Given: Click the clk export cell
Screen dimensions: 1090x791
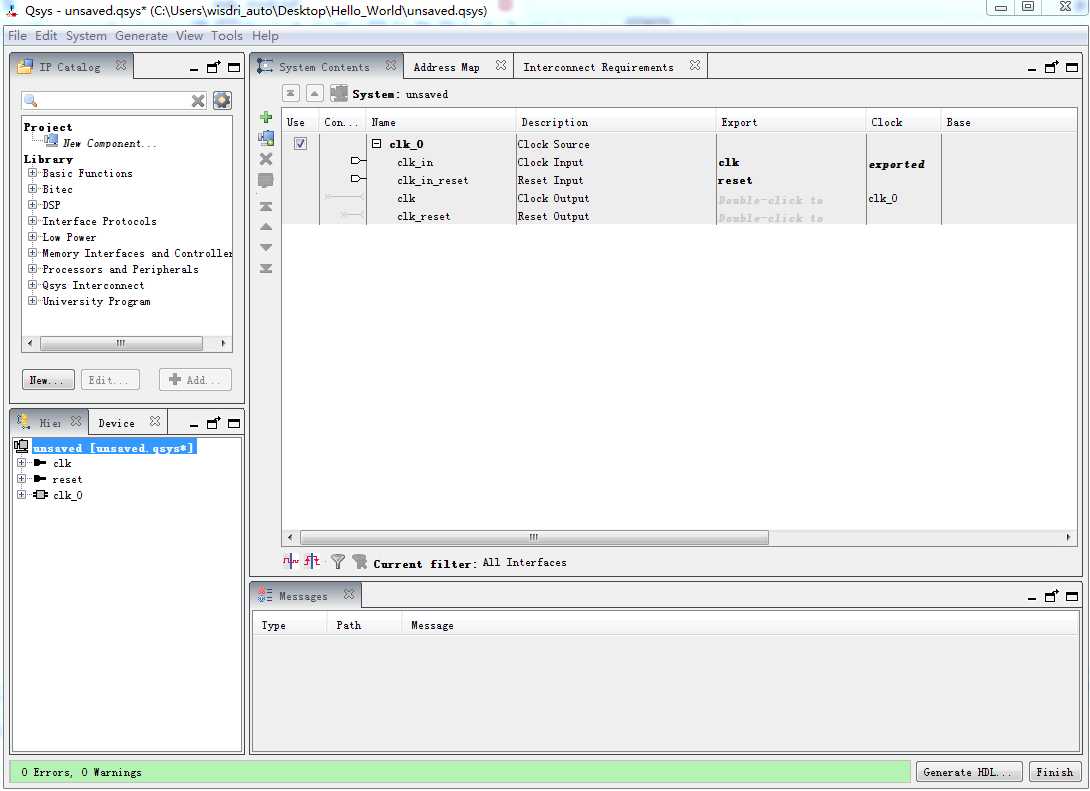Looking at the screenshot, I should click(790, 162).
